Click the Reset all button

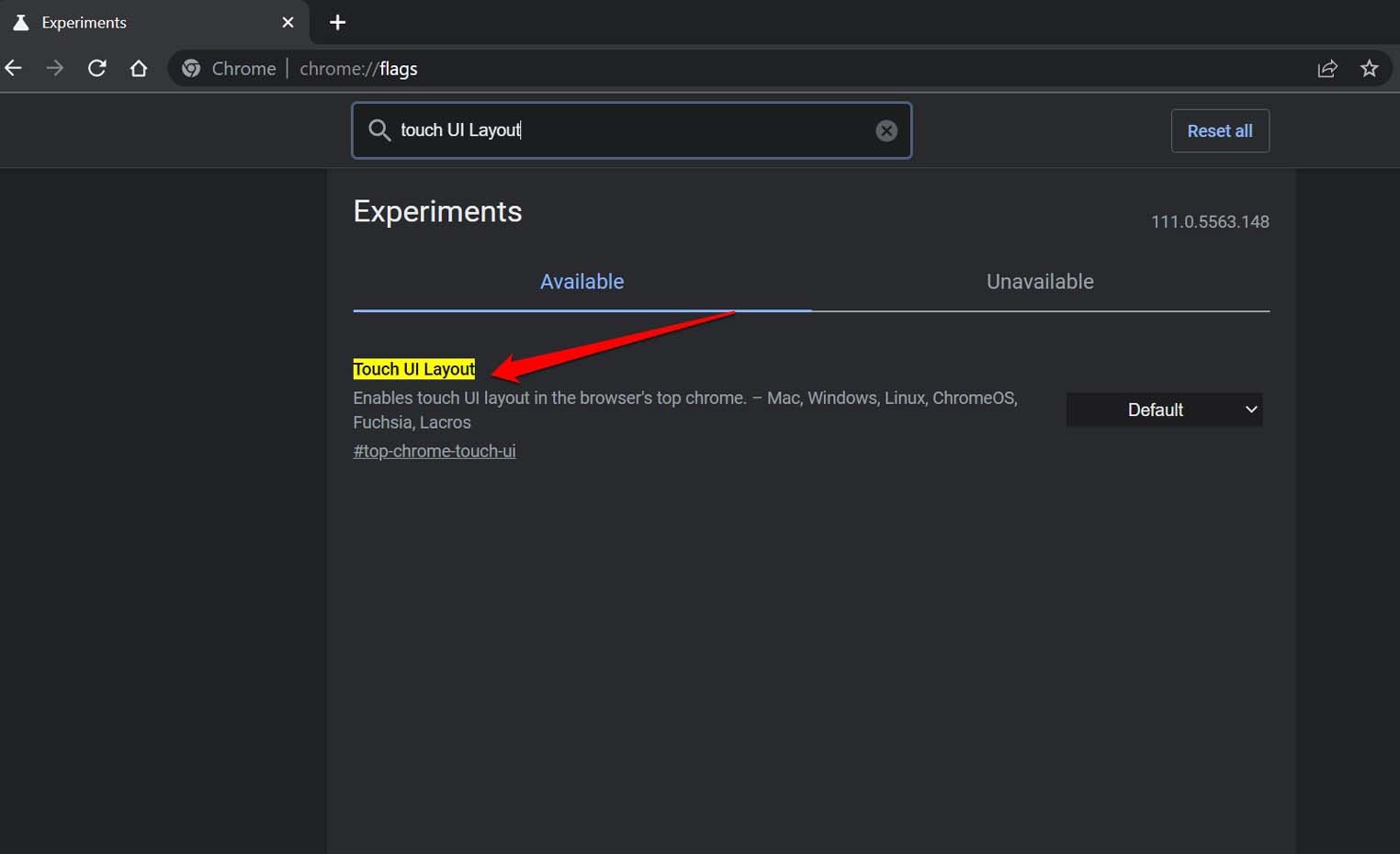(x=1220, y=131)
